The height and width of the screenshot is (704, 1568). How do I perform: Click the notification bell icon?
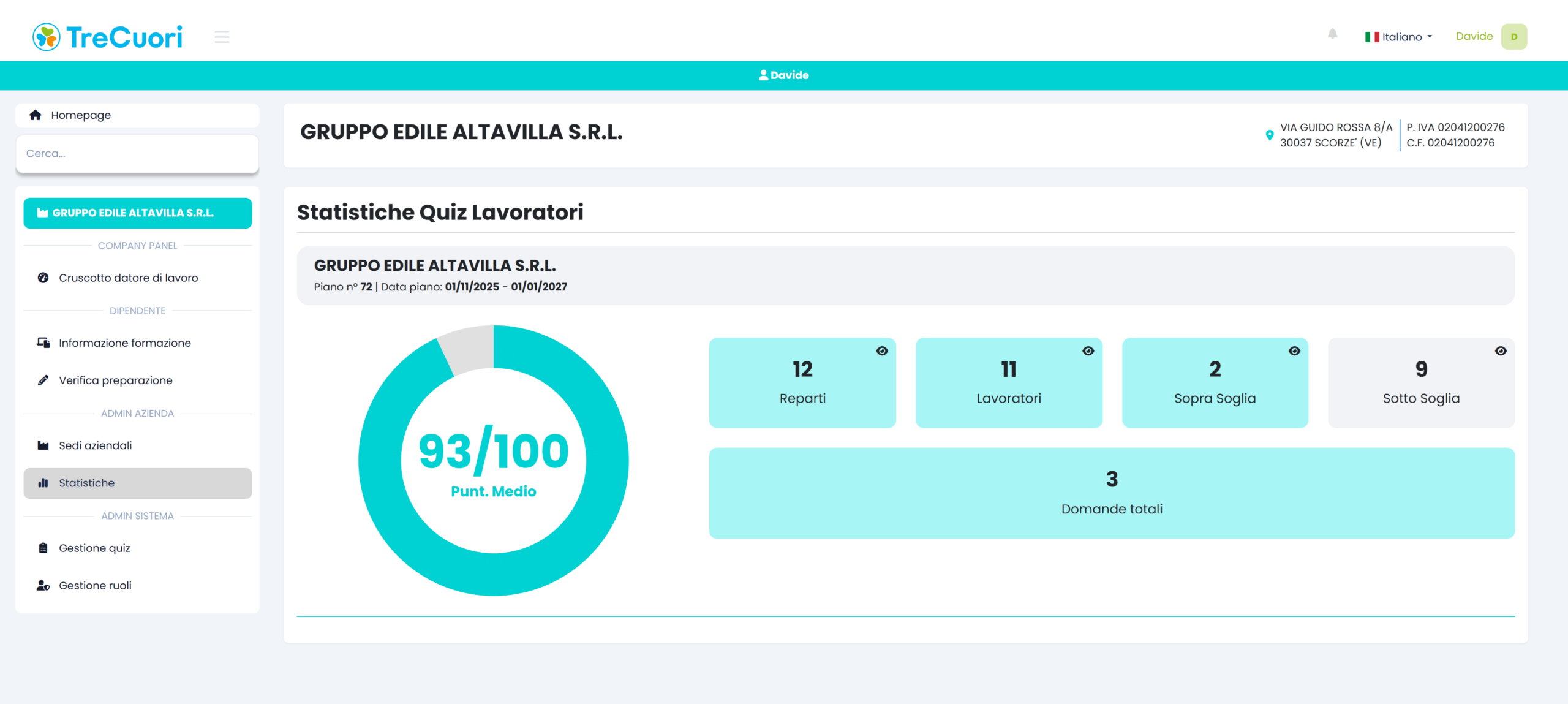(x=1332, y=34)
